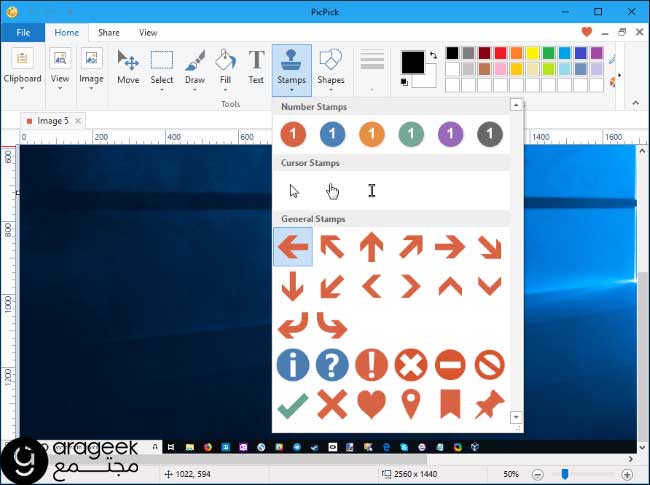The height and width of the screenshot is (485, 650).
Task: Pick the down-right diagonal arrow stamp
Action: point(490,247)
